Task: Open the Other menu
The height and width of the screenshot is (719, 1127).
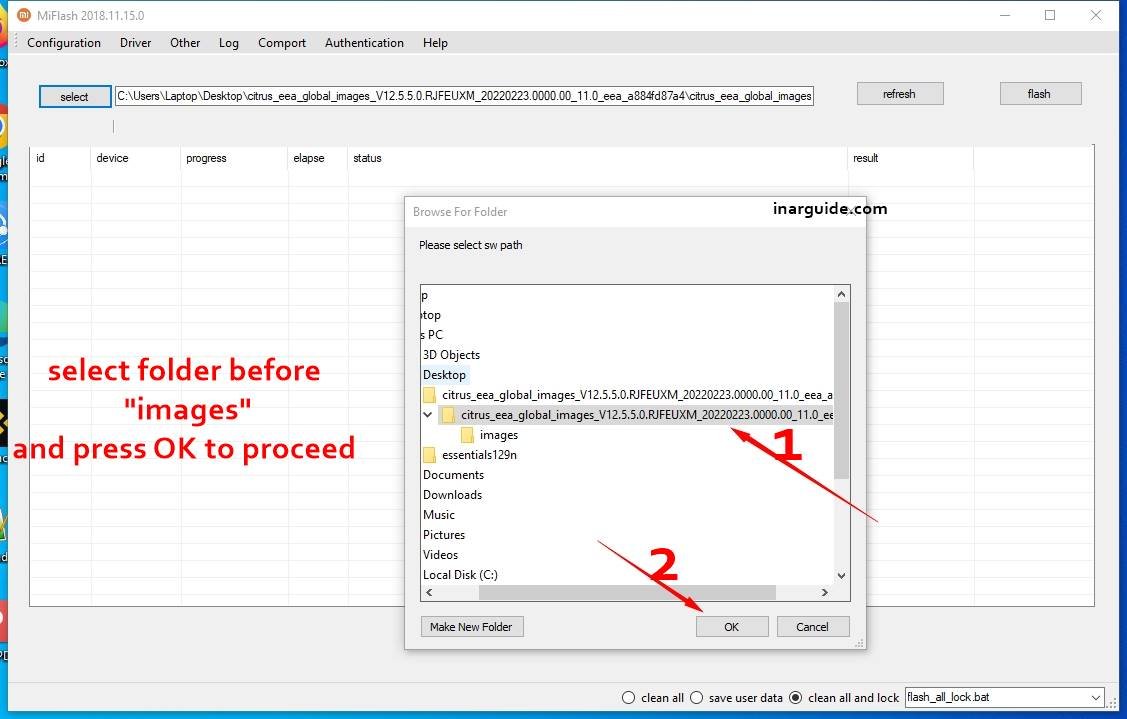Action: [185, 43]
